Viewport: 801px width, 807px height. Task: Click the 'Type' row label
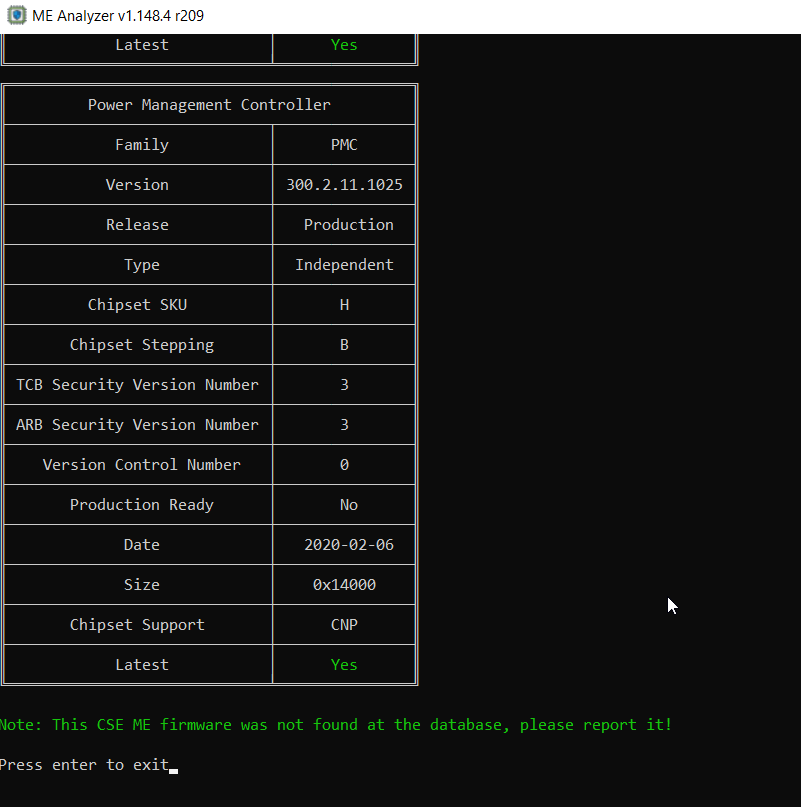[142, 265]
